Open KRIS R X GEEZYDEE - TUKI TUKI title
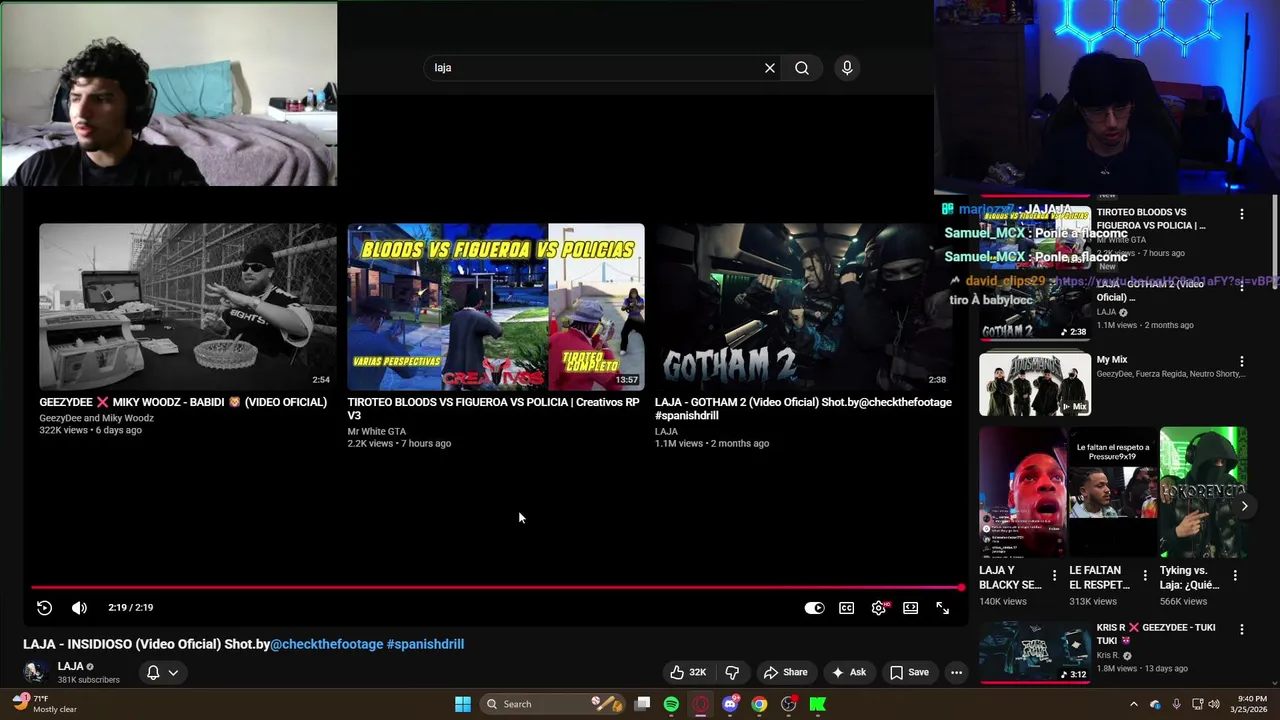The image size is (1280, 720). [1156, 634]
